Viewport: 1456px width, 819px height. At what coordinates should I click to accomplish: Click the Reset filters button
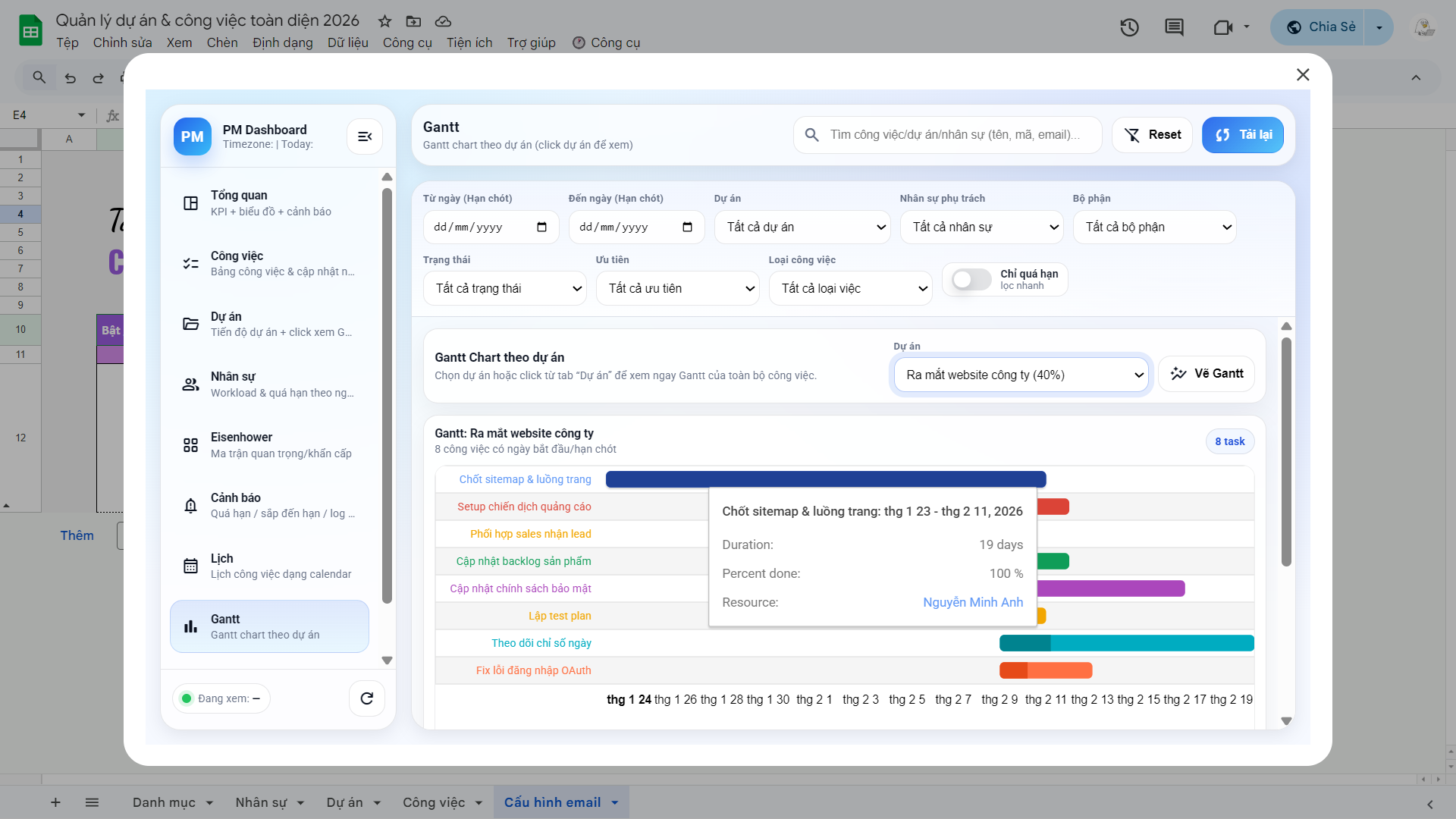click(x=1152, y=135)
